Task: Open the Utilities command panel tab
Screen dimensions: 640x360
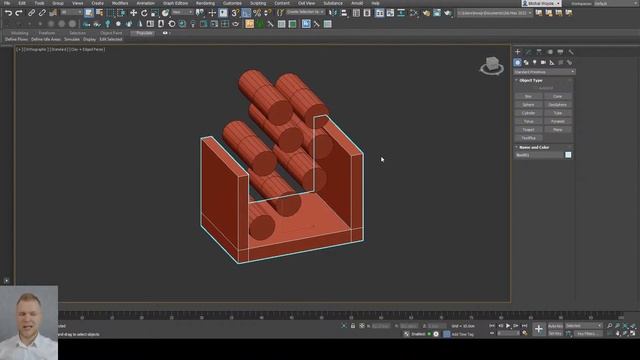Action: [571, 52]
